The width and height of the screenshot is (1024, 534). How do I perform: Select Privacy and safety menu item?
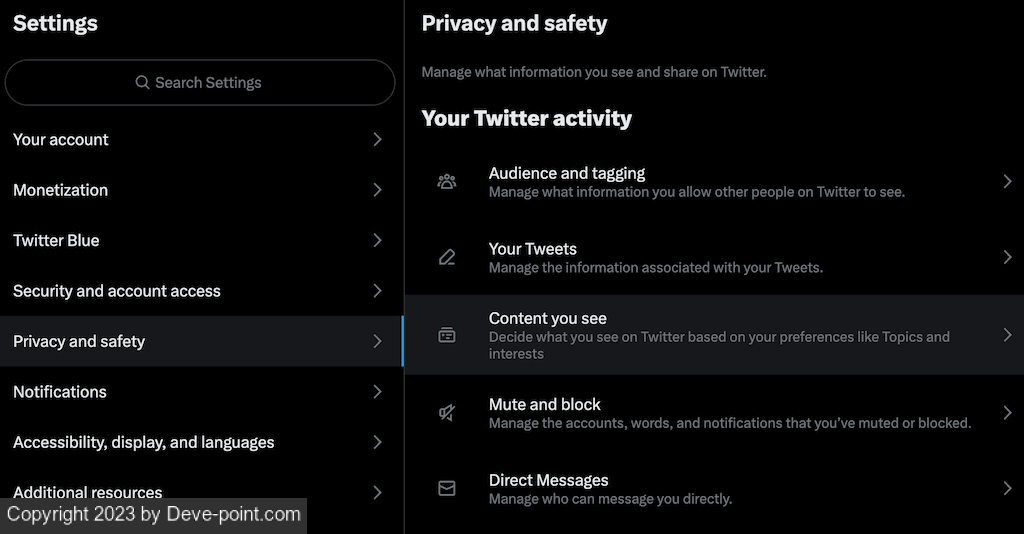point(79,341)
